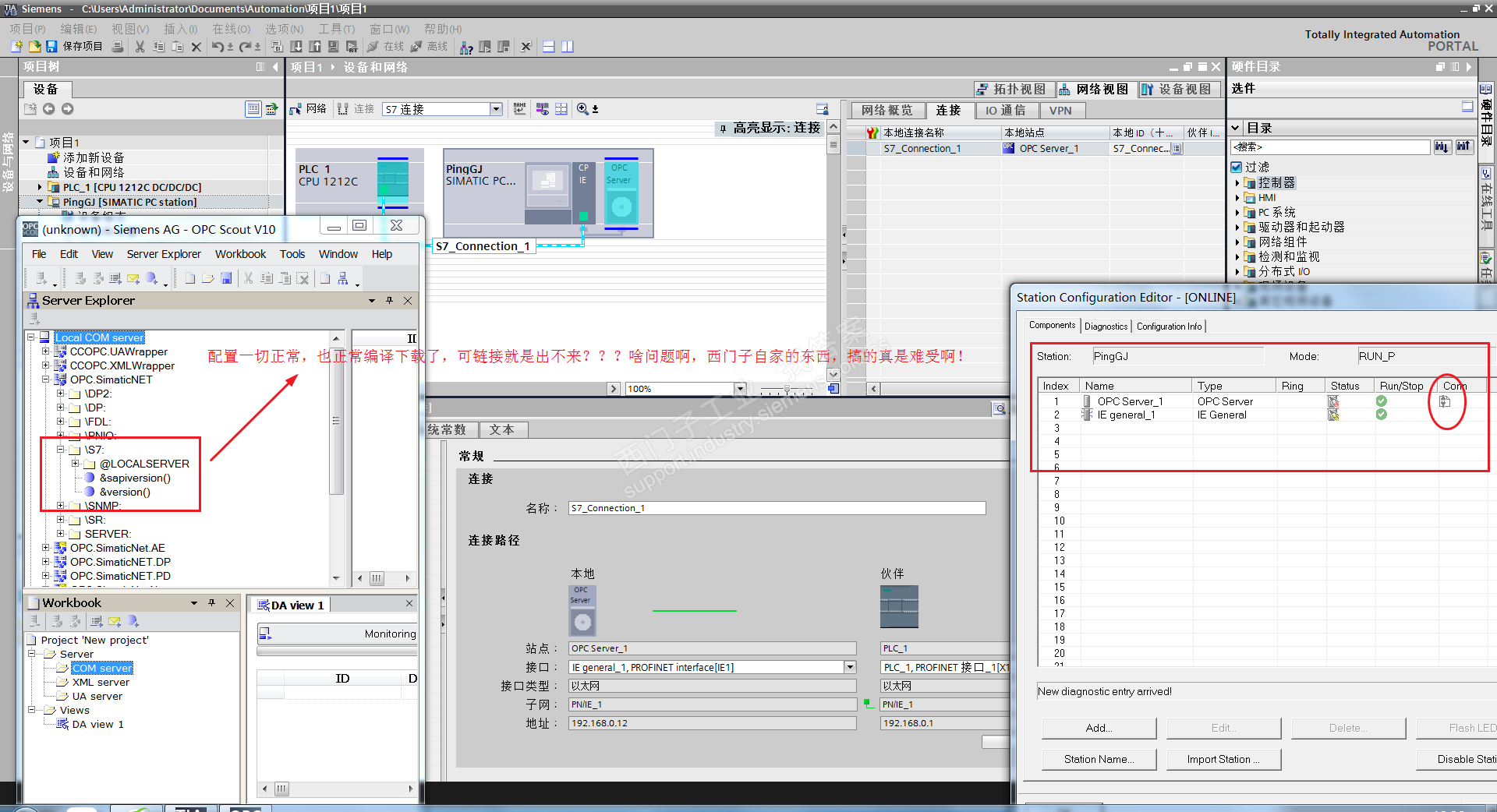The width and height of the screenshot is (1497, 812).
Task: Open the File menu in OPC Scout
Action: pos(39,254)
